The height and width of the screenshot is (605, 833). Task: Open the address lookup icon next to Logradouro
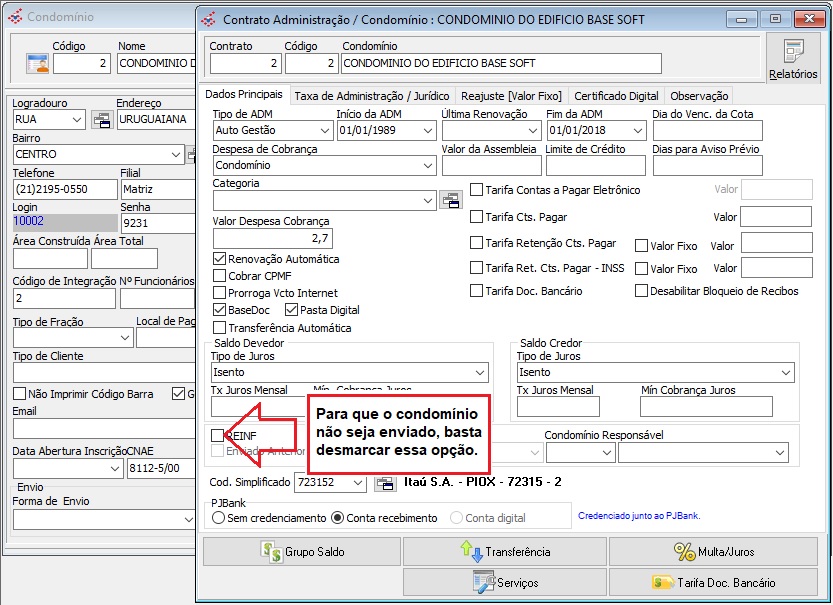pyautogui.click(x=102, y=120)
